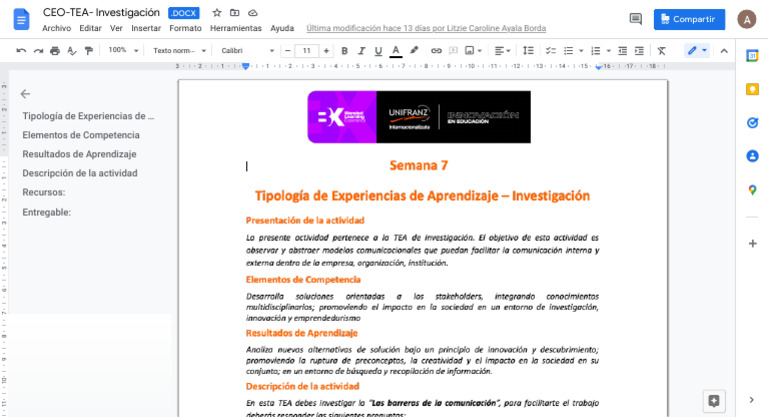The width and height of the screenshot is (768, 417).
Task: Open the Archivo menu
Action: click(56, 28)
